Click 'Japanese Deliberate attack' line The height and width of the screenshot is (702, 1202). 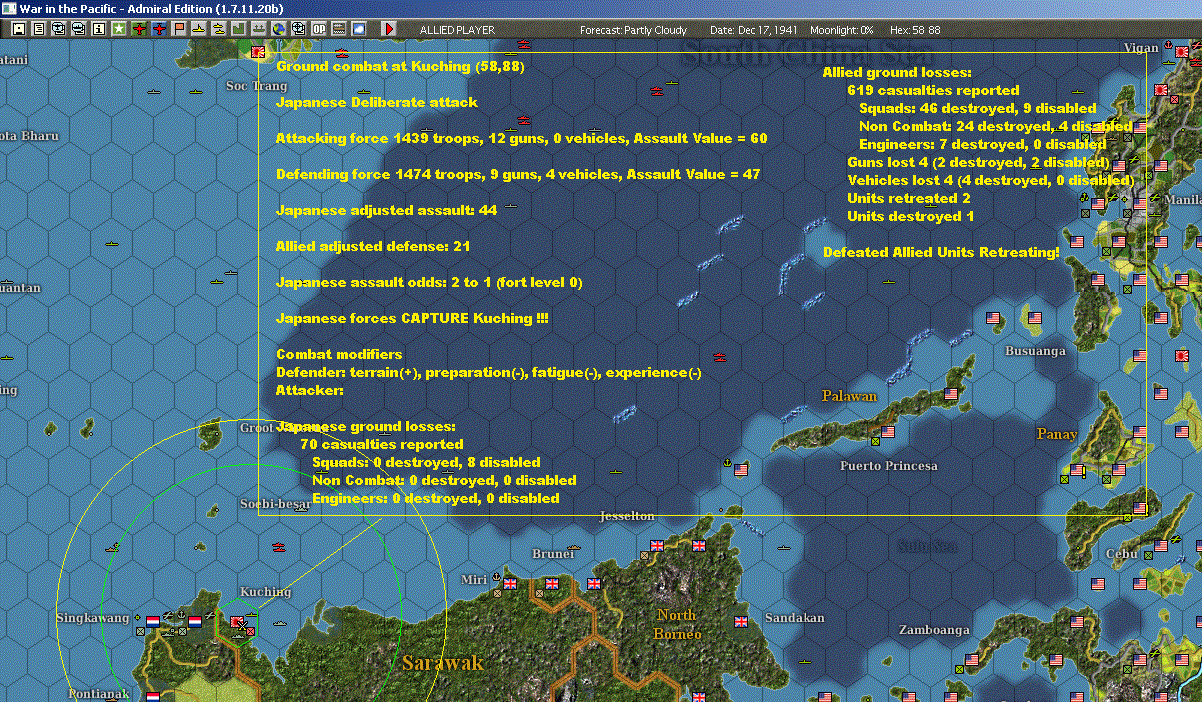(x=377, y=102)
